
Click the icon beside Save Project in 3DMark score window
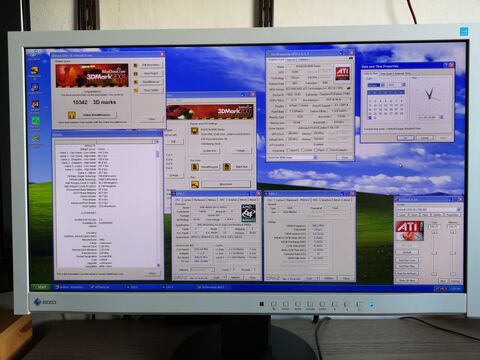pos(136,73)
